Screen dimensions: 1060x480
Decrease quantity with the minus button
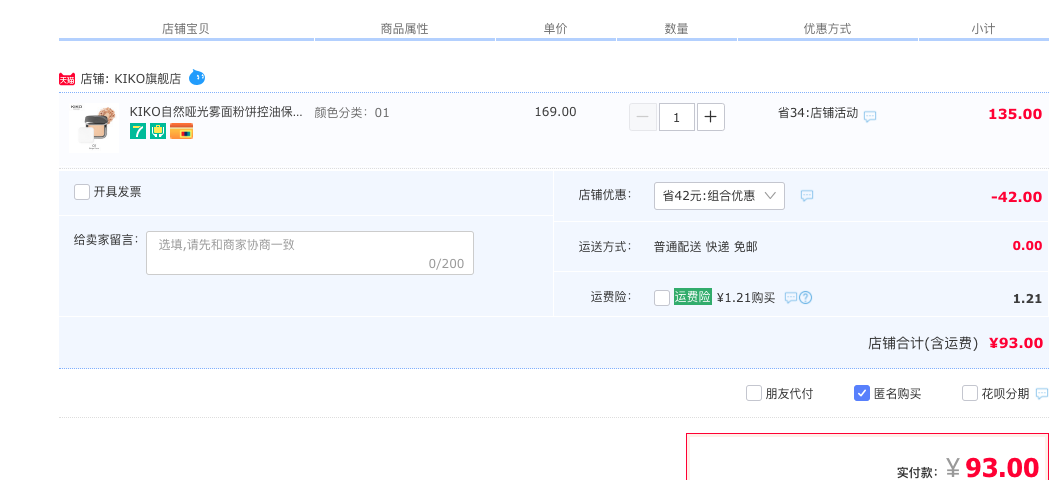click(643, 117)
